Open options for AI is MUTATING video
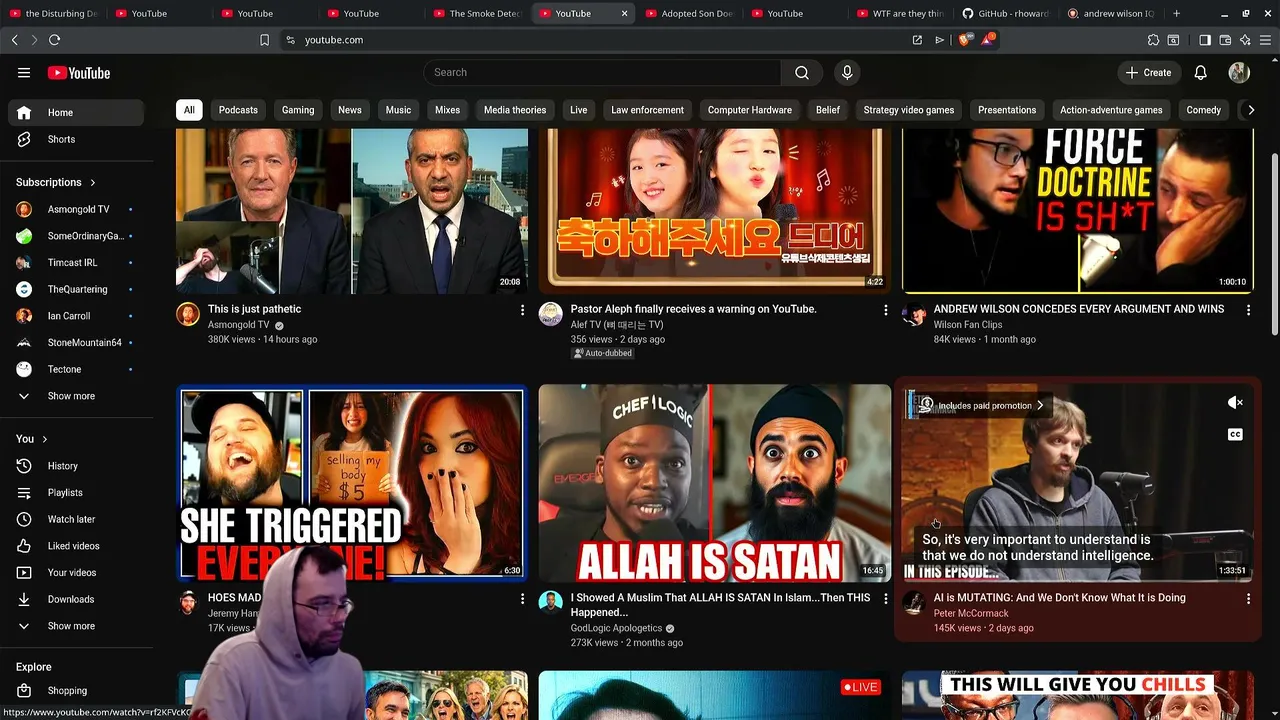The image size is (1280, 720). click(x=1248, y=598)
